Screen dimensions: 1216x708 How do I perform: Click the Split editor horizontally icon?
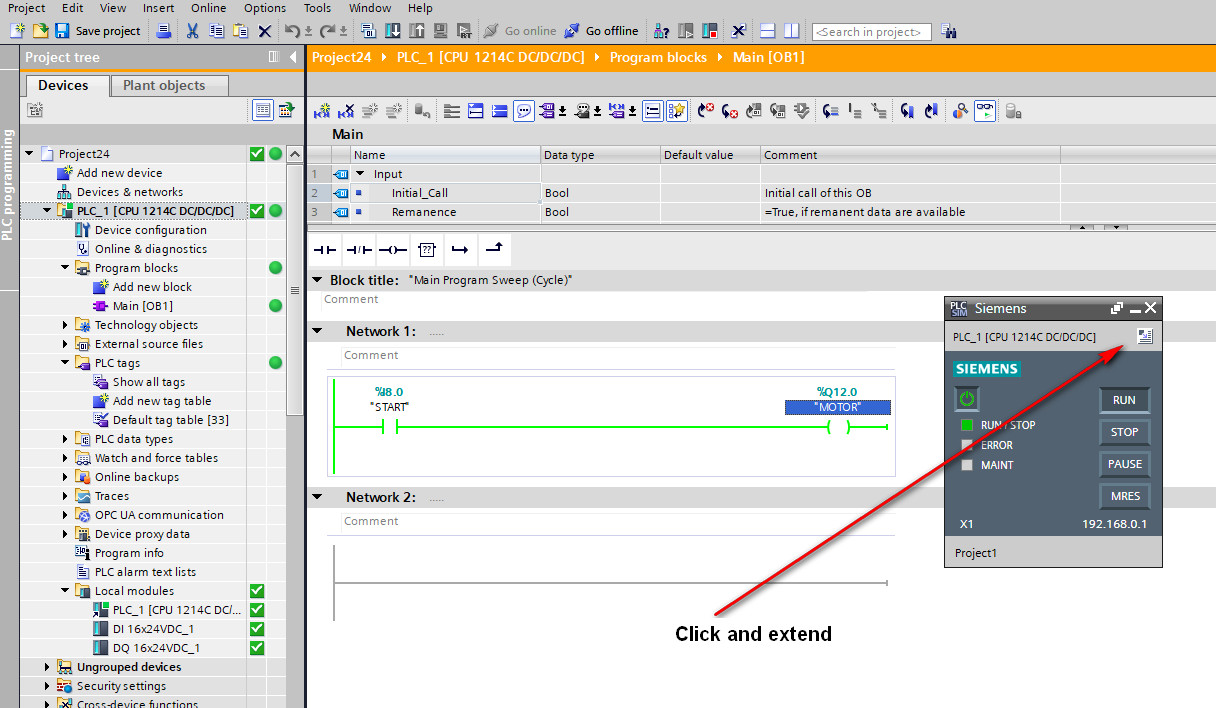click(768, 31)
